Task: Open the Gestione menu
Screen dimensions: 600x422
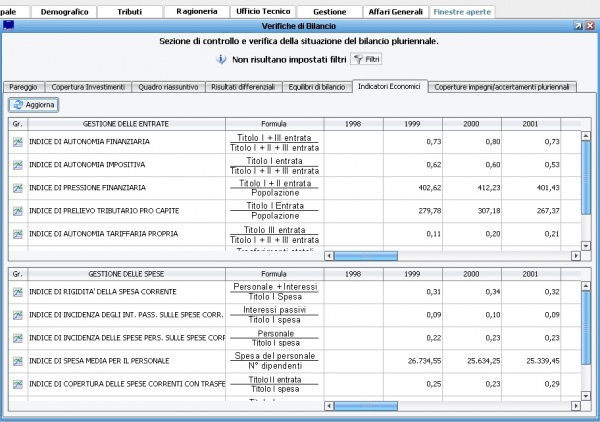Action: pyautogui.click(x=329, y=12)
